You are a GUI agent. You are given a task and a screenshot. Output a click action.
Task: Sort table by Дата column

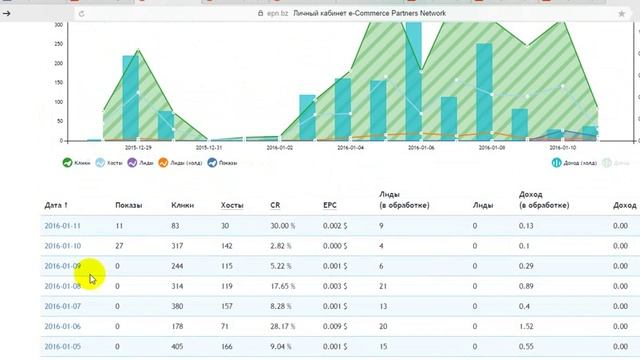pos(56,205)
